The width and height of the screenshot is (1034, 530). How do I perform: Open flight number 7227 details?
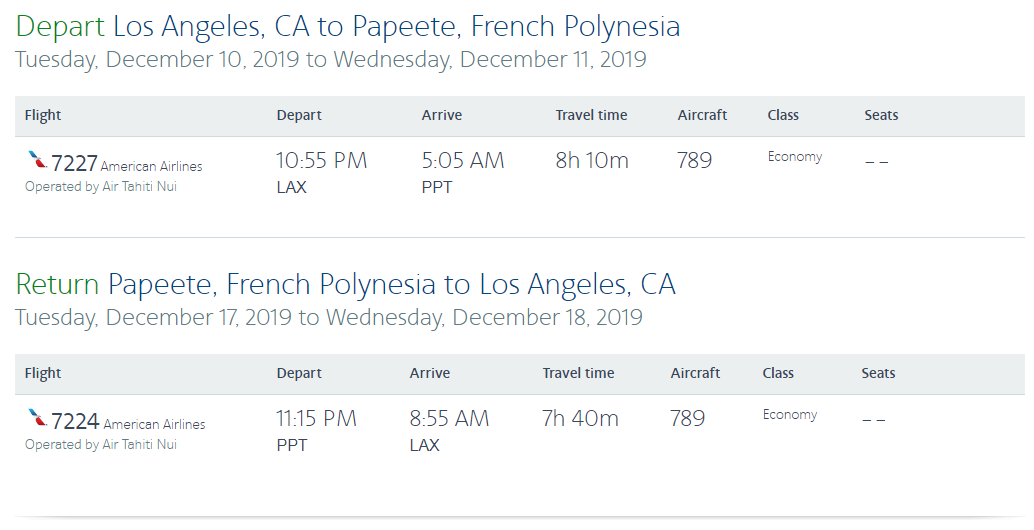click(75, 162)
